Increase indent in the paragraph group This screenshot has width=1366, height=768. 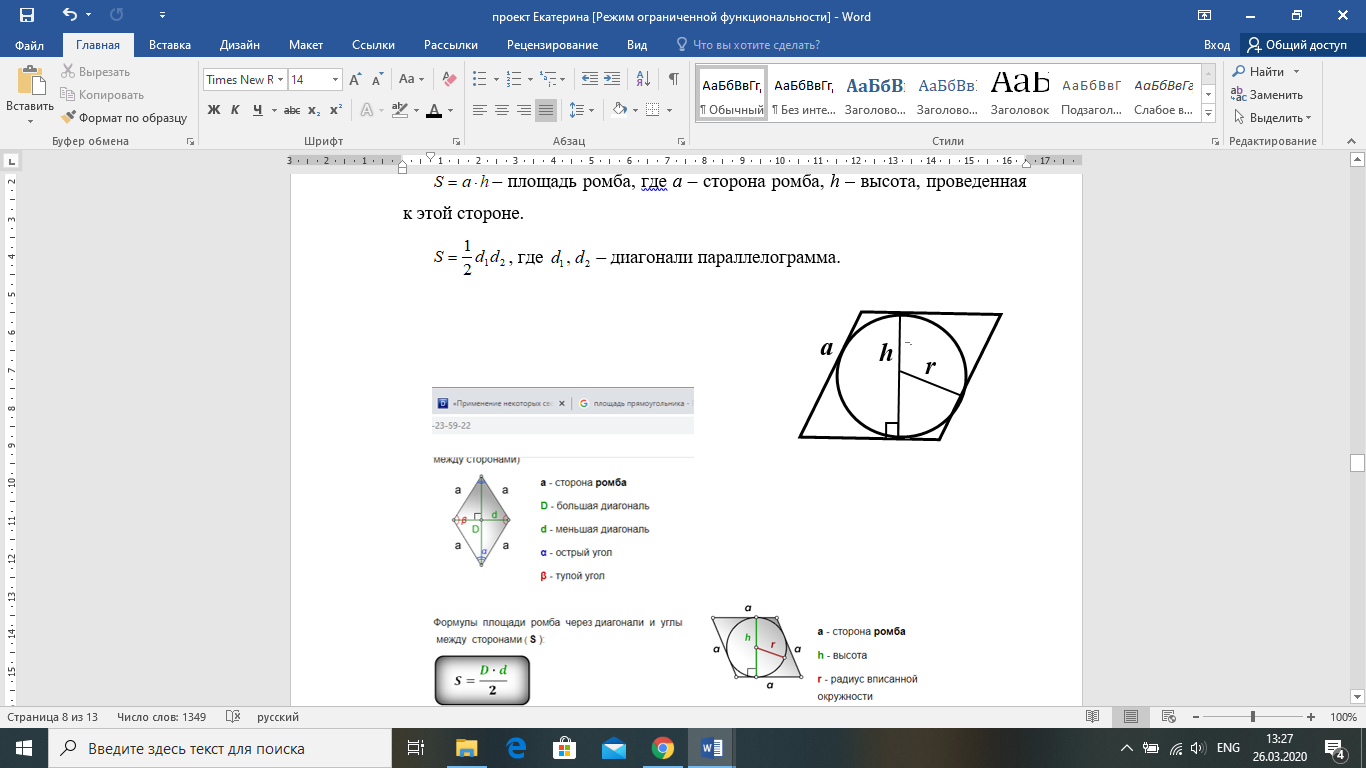(612, 79)
